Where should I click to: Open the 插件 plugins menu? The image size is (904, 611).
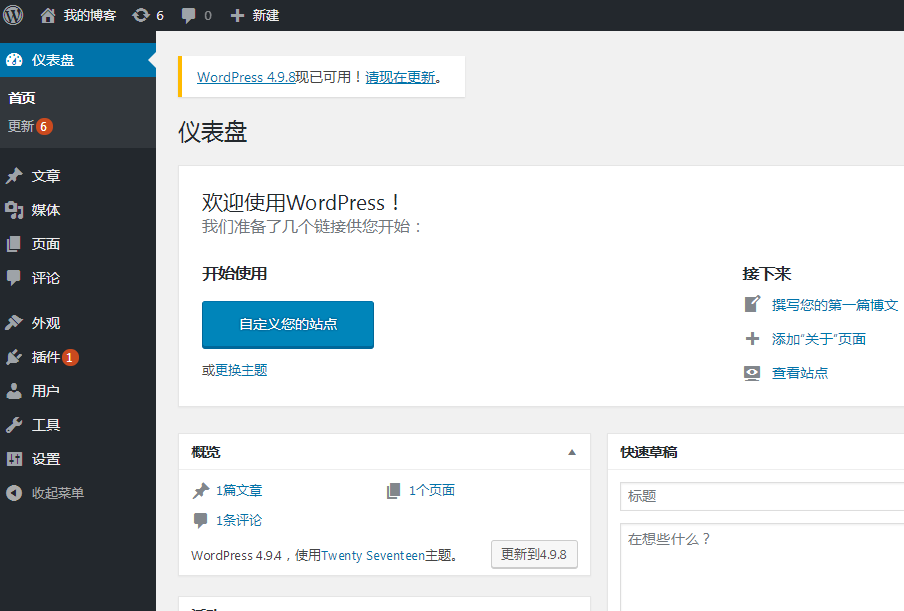tap(45, 357)
